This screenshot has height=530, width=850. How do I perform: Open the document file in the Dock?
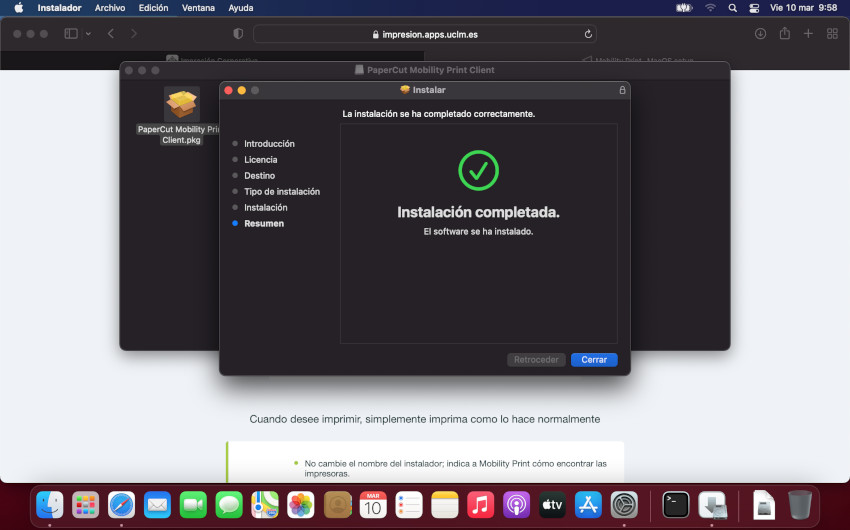pos(764,505)
